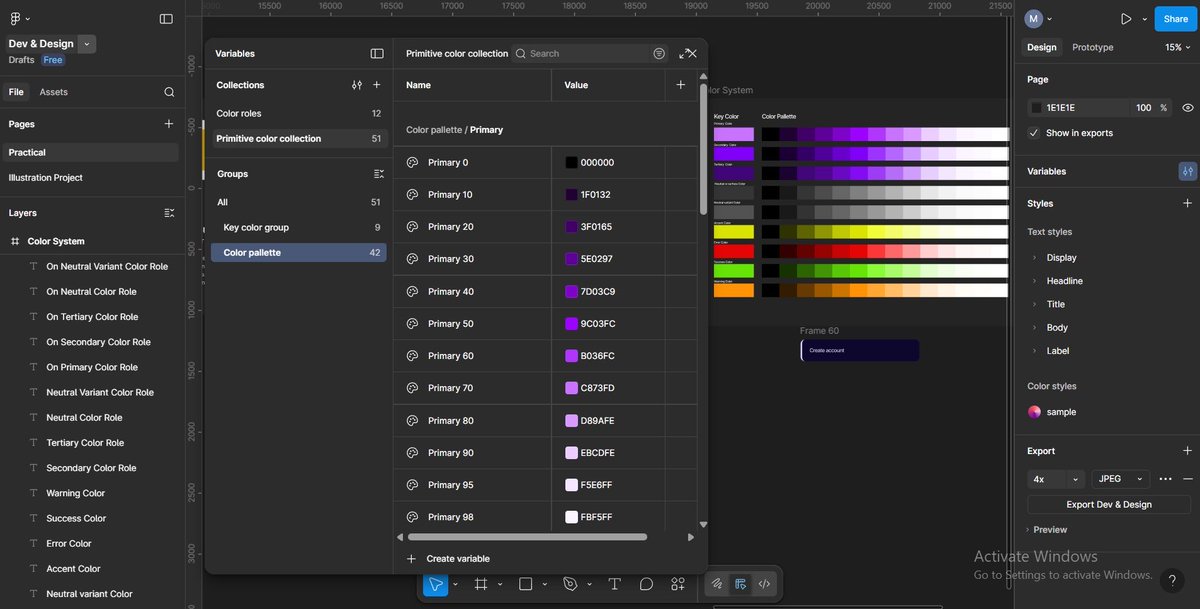The height and width of the screenshot is (609, 1200).
Task: Expand the Display text style group
Action: [1035, 257]
